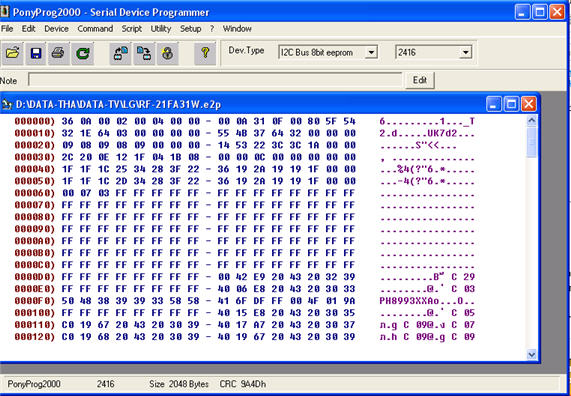Maximize the PonyProg2000 main window
Screen dimensions: 571x396
[x=540, y=12]
